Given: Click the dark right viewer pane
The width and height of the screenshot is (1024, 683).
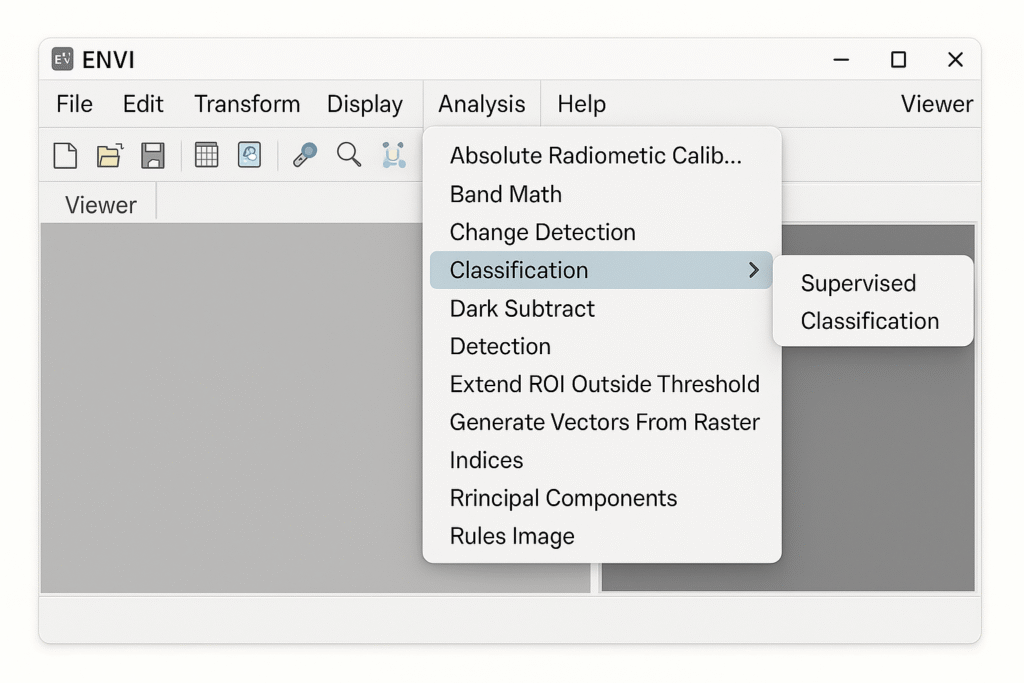Looking at the screenshot, I should (878, 468).
